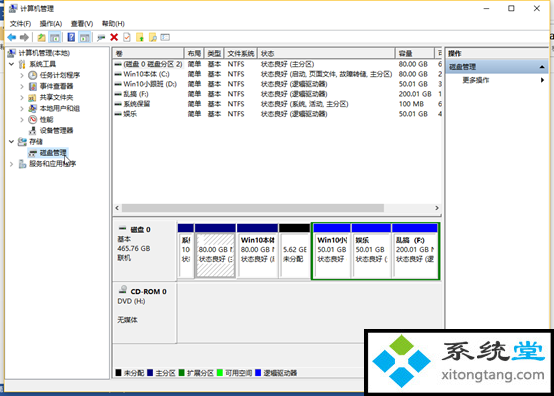
Task: Select 磁盘管理 under 存储
Action: pos(53,153)
